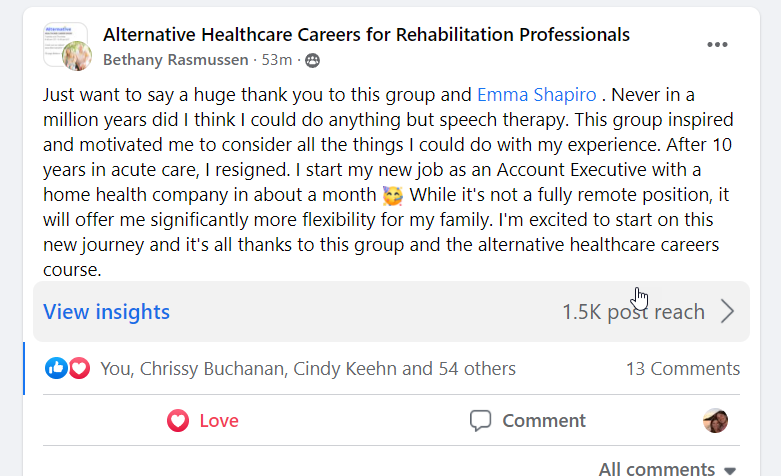The image size is (781, 476).
Task: Open the group name title link
Action: pos(366,35)
